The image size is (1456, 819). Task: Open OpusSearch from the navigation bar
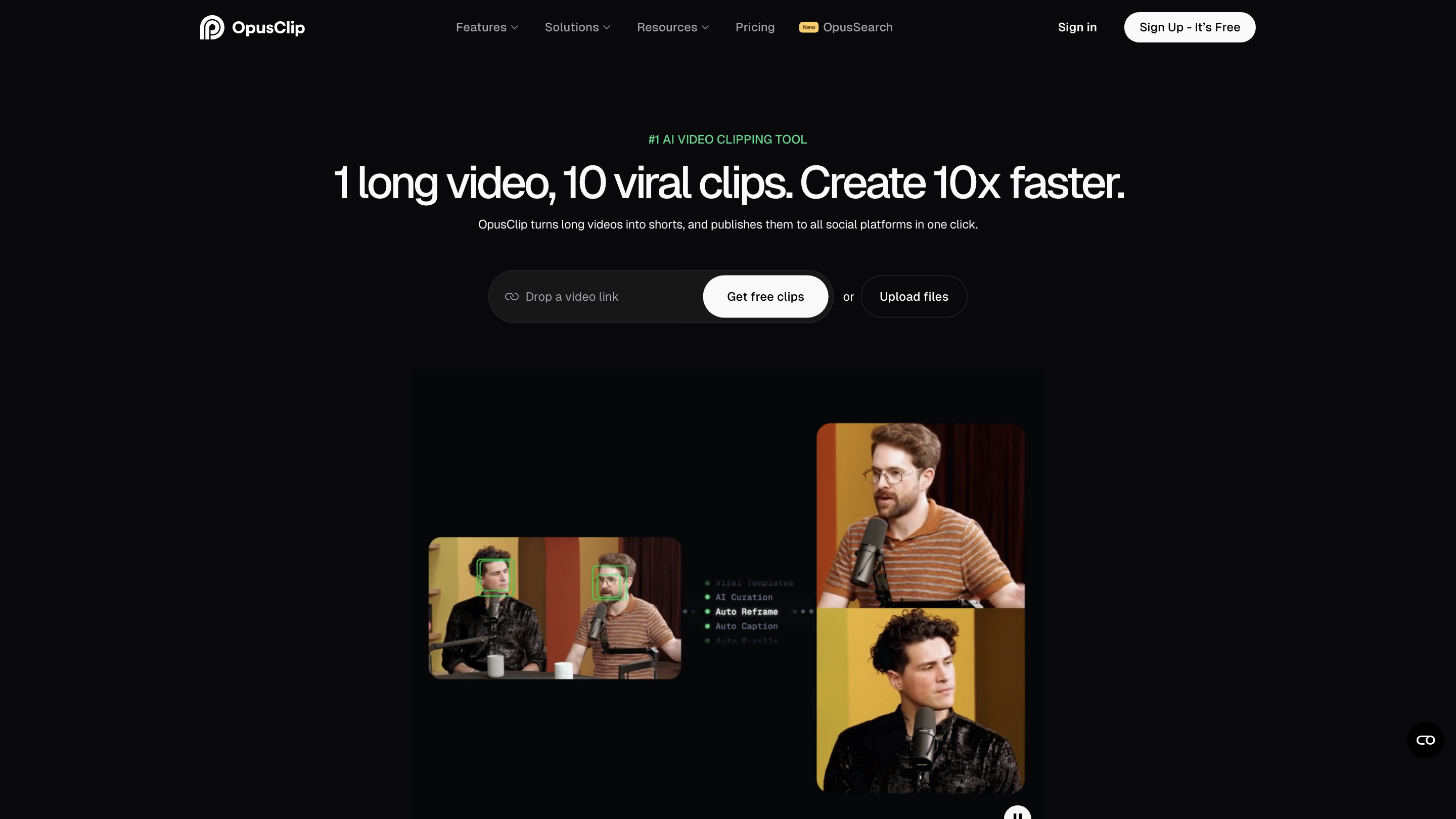[x=858, y=27]
